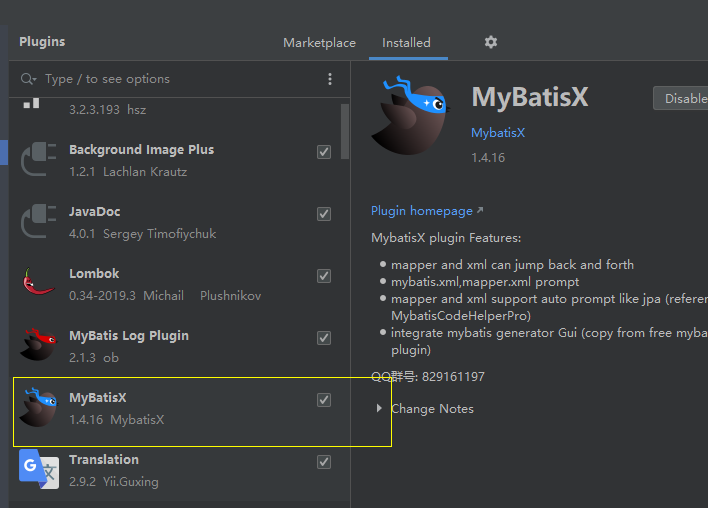Click the plugin list scrollbar thumb
The height and width of the screenshot is (508, 708).
pyautogui.click(x=345, y=131)
